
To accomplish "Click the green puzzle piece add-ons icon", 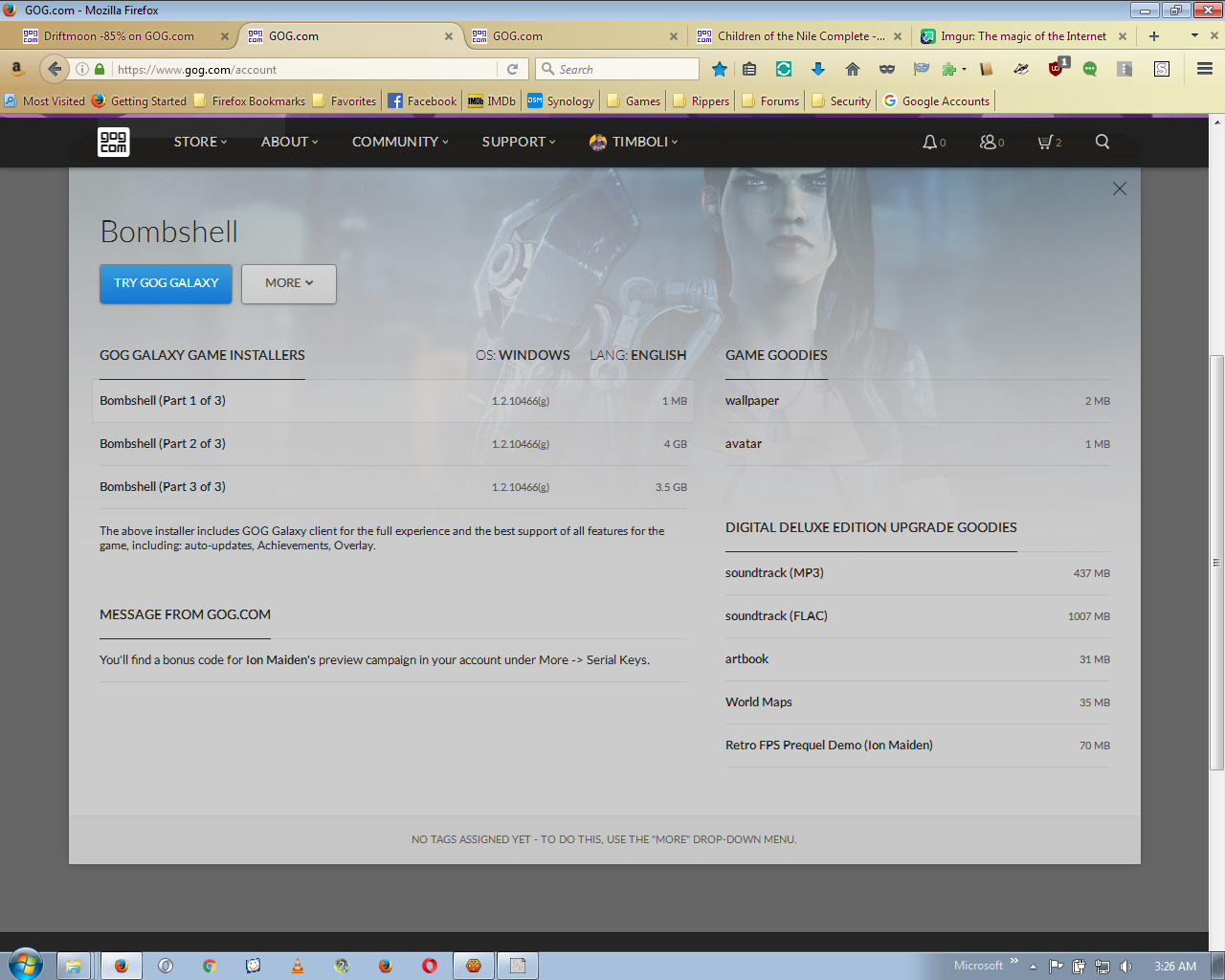I will 949,69.
